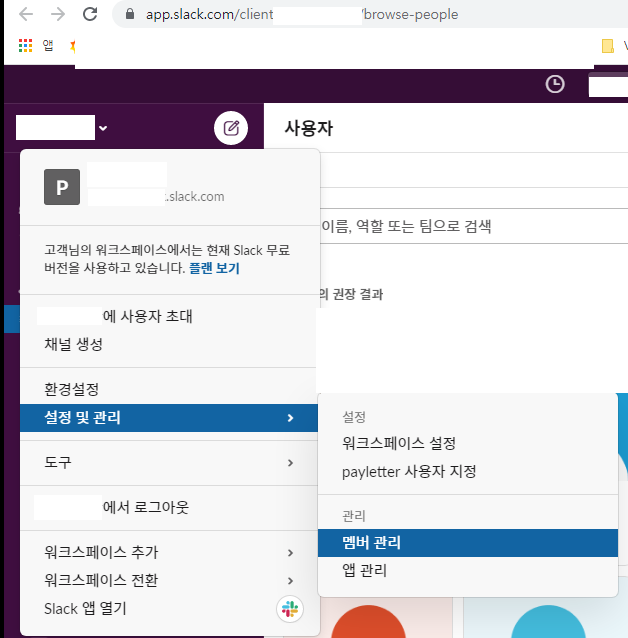Select the 에 사용자 초대 menu item
Image resolution: width=628 pixels, height=638 pixels.
pyautogui.click(x=168, y=316)
